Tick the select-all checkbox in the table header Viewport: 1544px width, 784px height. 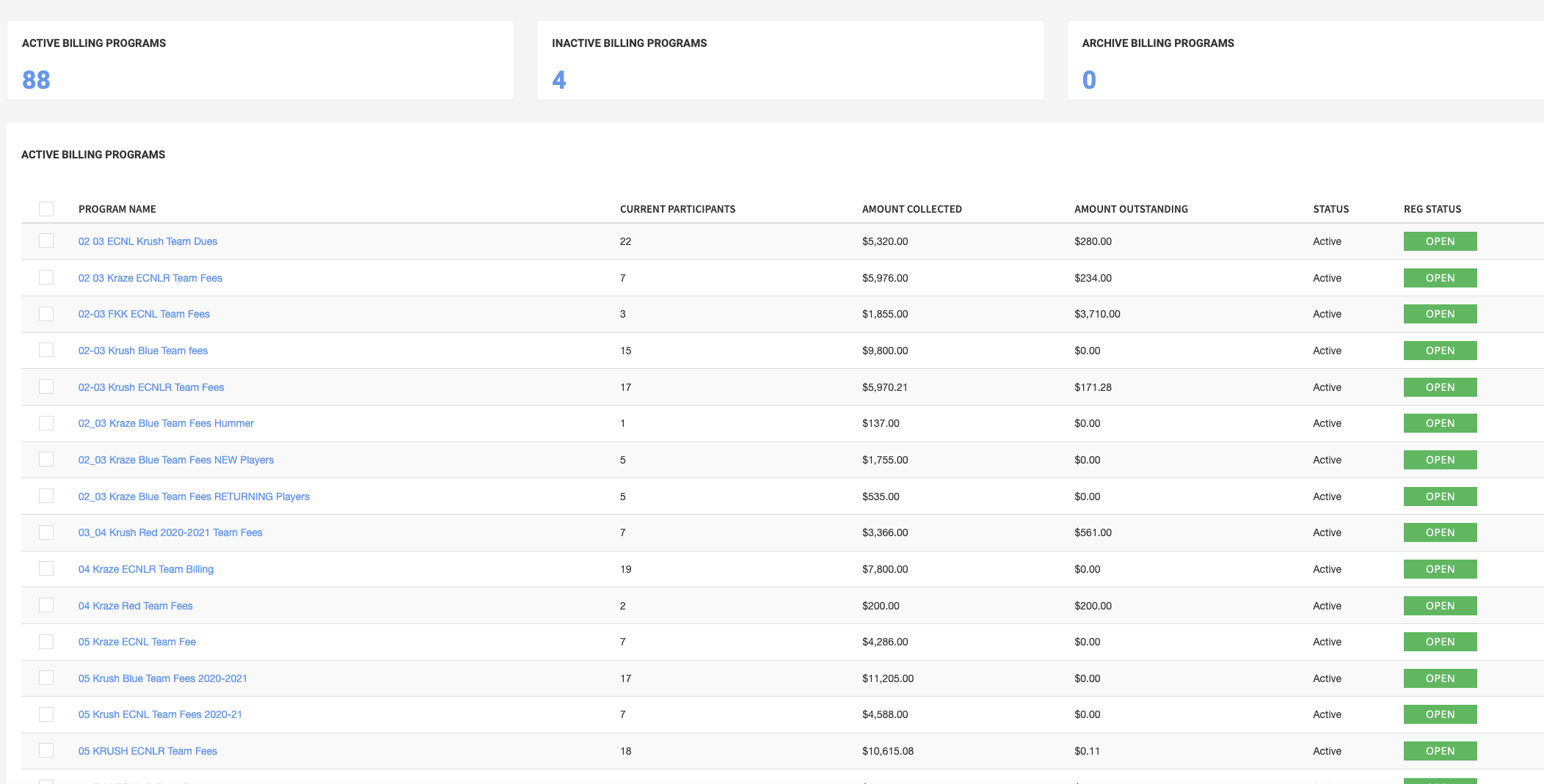(x=46, y=209)
